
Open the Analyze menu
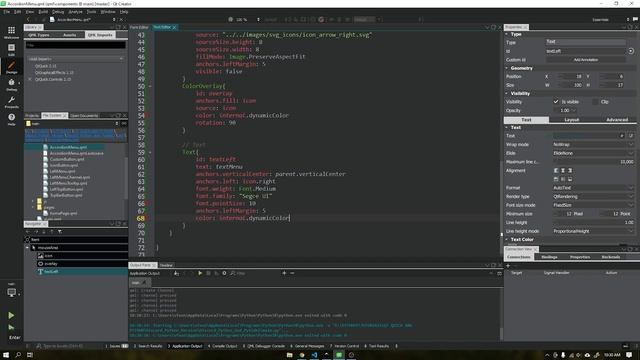pyautogui.click(x=75, y=12)
